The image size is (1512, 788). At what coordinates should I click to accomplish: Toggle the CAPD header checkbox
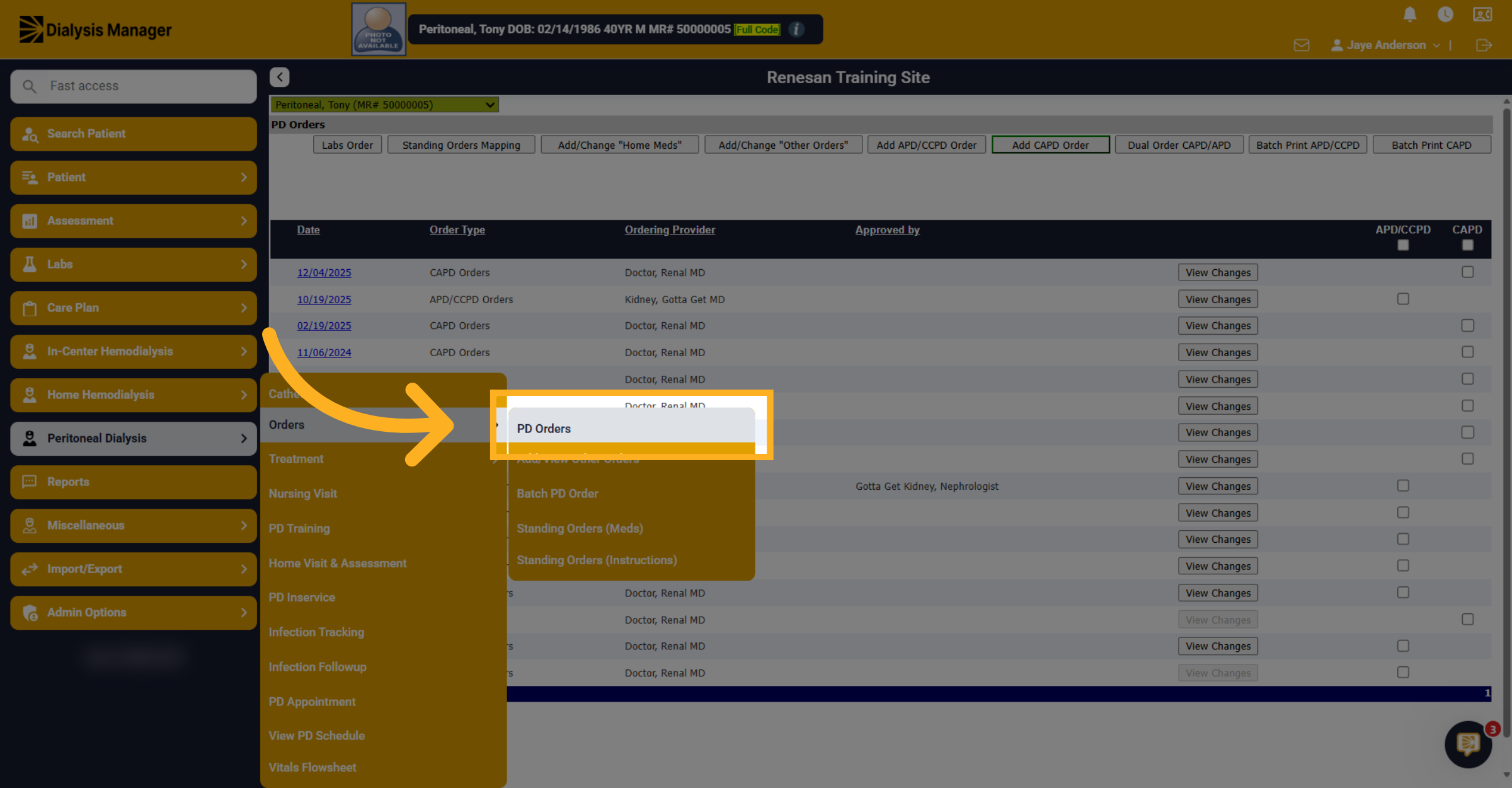pos(1468,245)
